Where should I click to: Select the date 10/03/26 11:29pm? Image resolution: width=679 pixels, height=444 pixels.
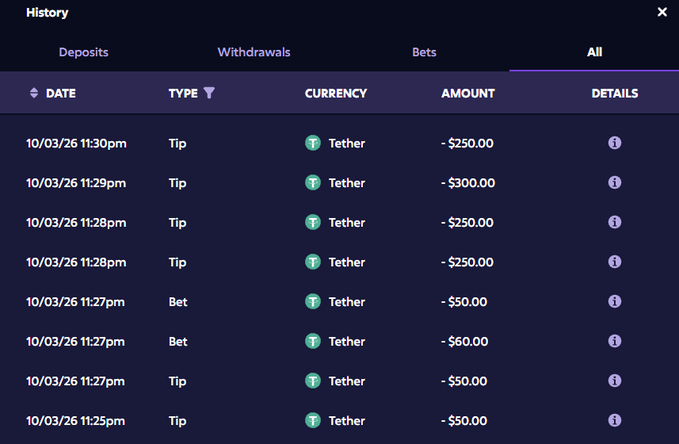[x=76, y=183]
